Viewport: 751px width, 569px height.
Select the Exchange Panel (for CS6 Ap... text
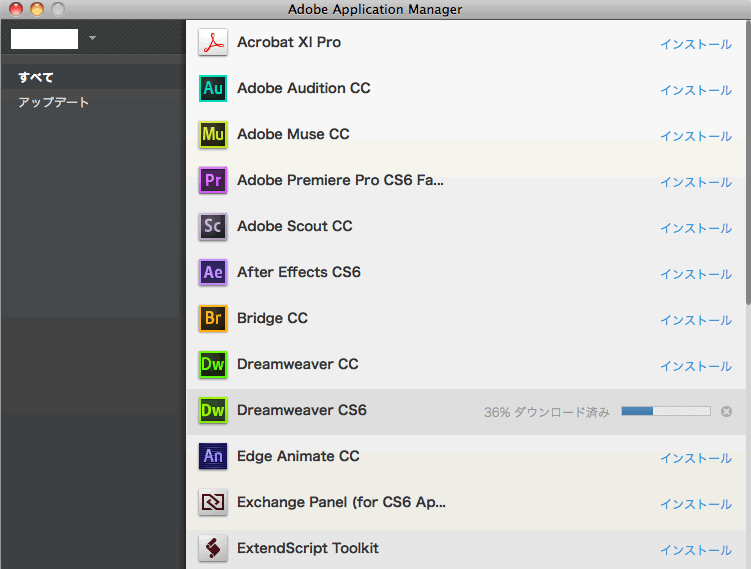(x=341, y=502)
